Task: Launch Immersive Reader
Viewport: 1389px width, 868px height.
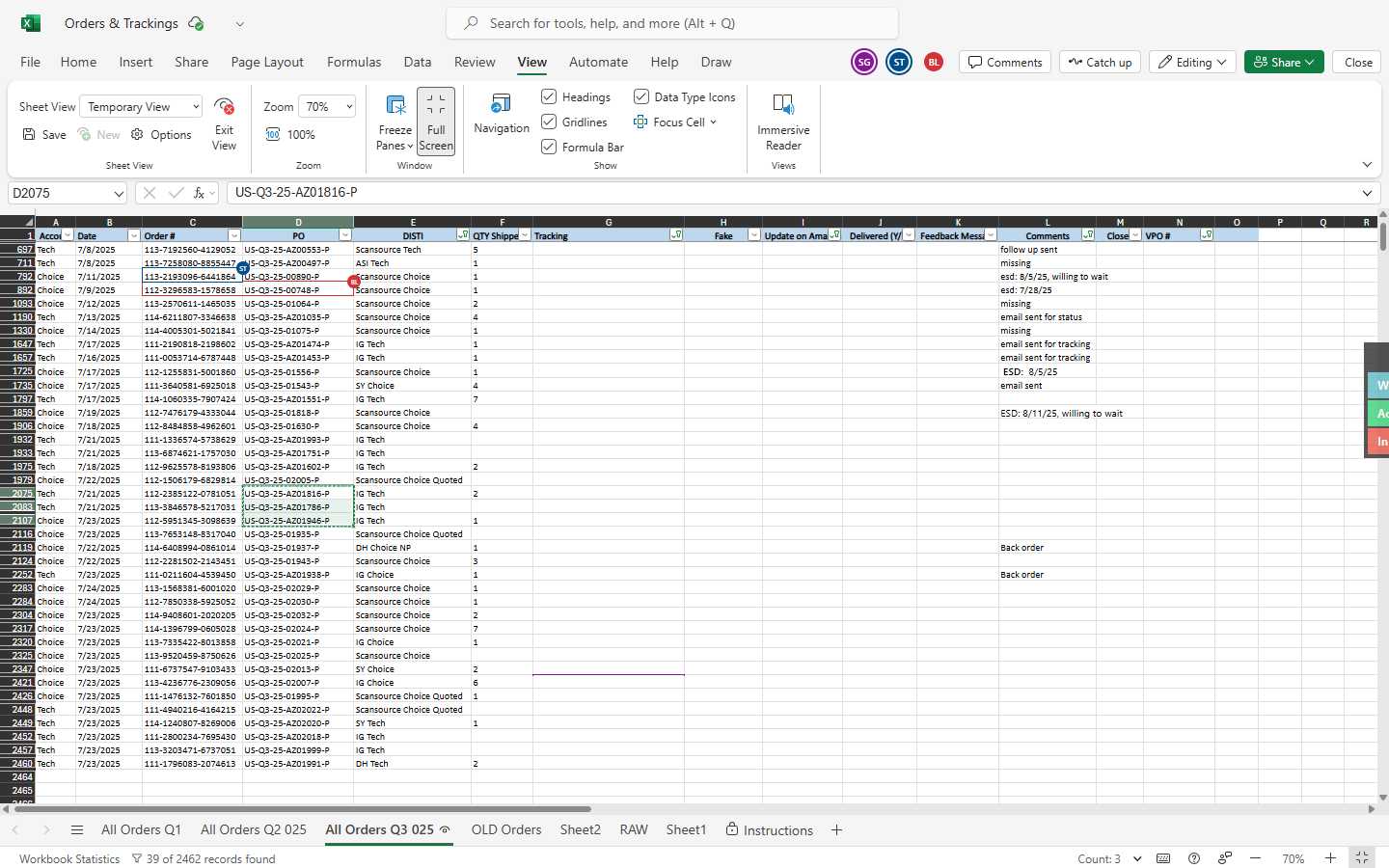Action: tap(783, 122)
